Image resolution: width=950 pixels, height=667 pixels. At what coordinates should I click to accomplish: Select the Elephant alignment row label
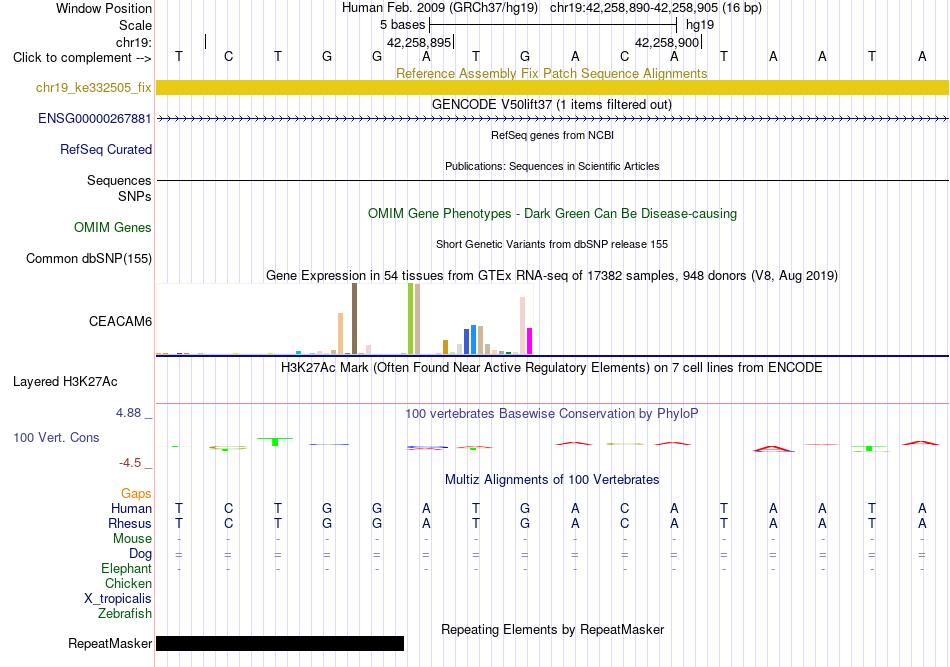click(127, 568)
